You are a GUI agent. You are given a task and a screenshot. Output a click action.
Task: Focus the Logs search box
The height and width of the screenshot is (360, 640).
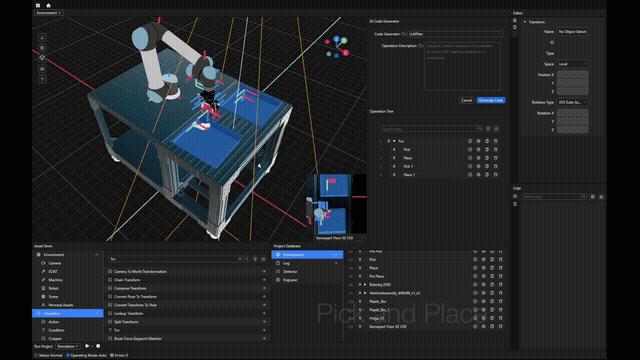[x=554, y=197]
